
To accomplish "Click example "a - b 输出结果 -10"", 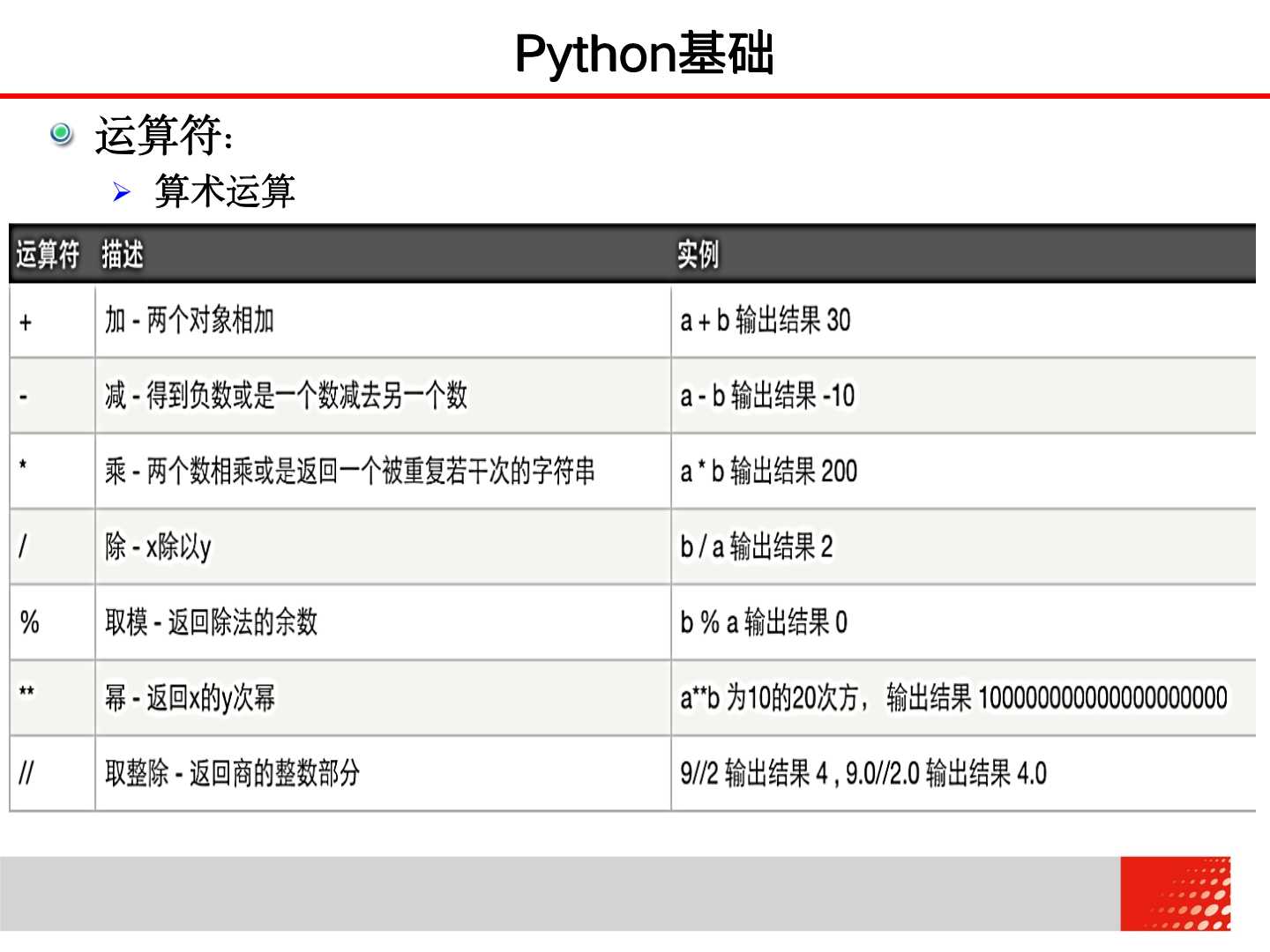I will click(767, 396).
